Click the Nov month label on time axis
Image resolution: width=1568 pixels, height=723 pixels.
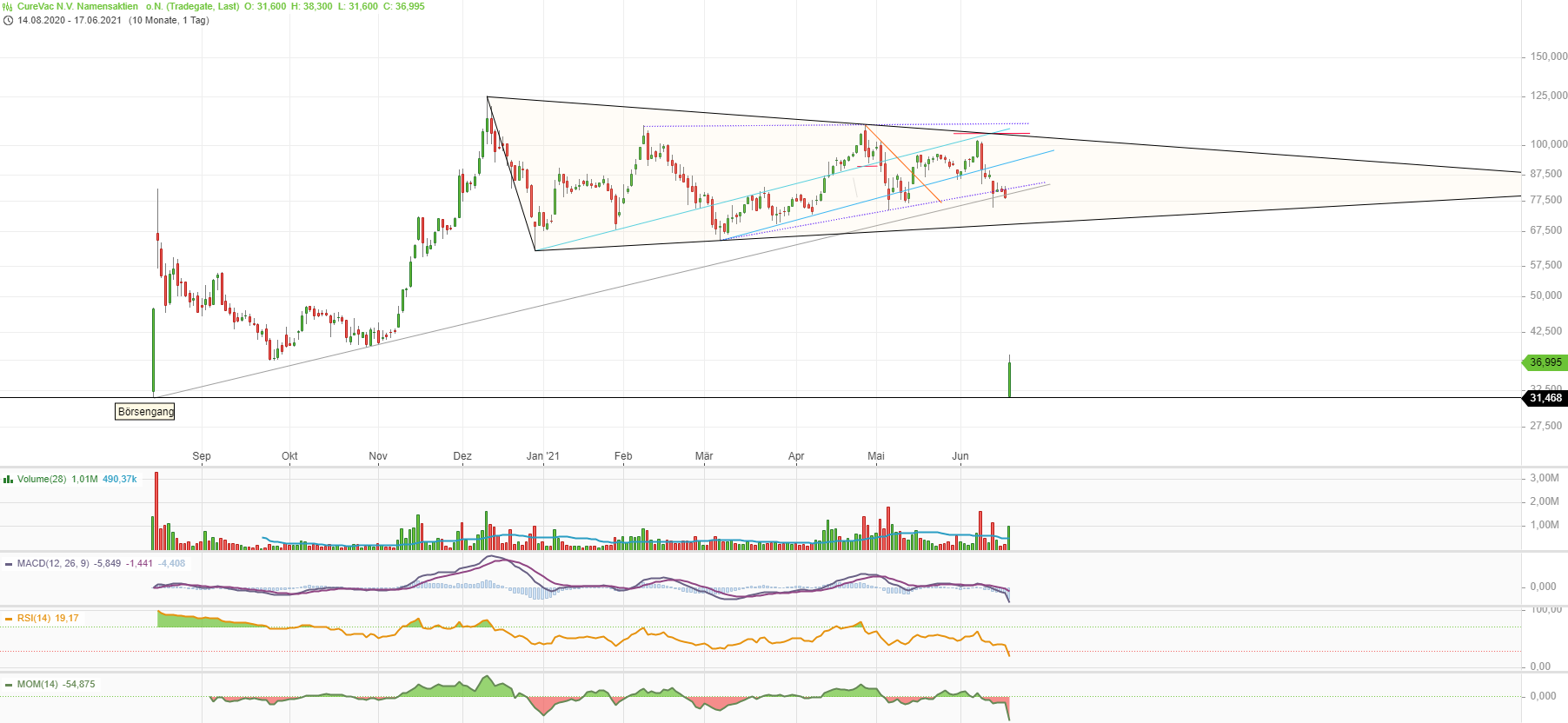(x=378, y=456)
